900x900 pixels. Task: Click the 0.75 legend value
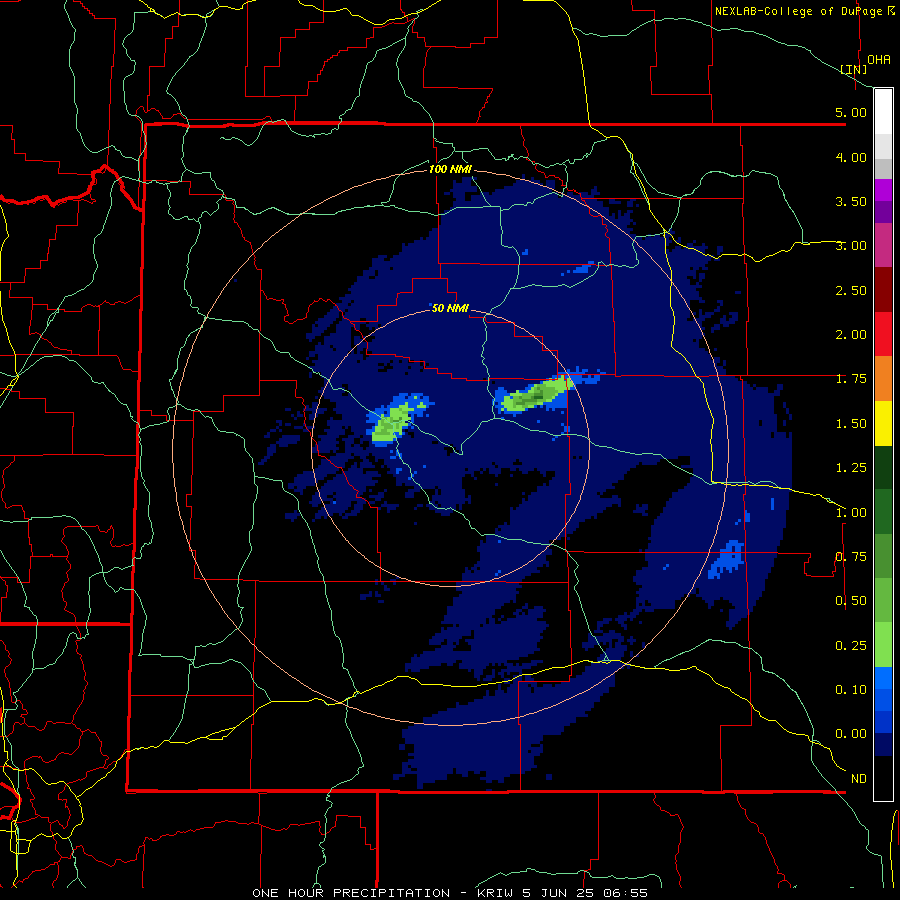851,557
